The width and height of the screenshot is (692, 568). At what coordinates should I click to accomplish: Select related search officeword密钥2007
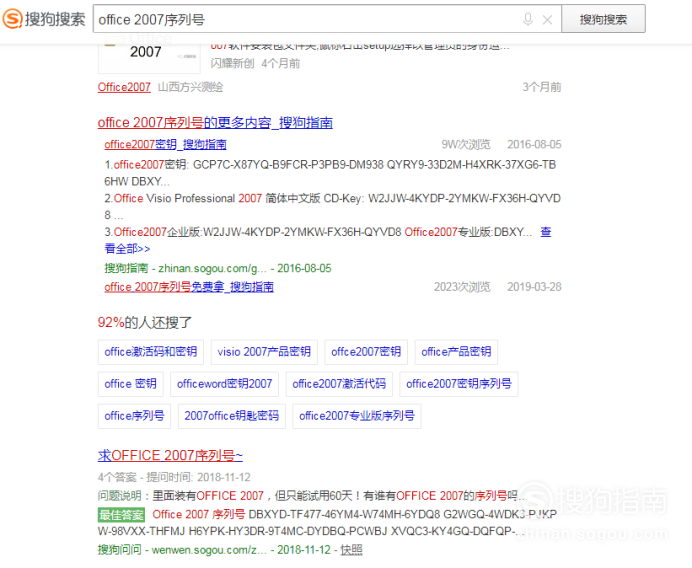coord(224,384)
